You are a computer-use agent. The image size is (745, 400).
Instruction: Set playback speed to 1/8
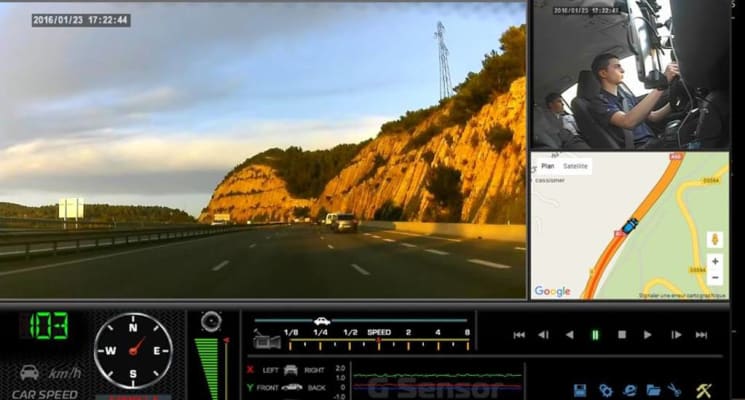[291, 333]
